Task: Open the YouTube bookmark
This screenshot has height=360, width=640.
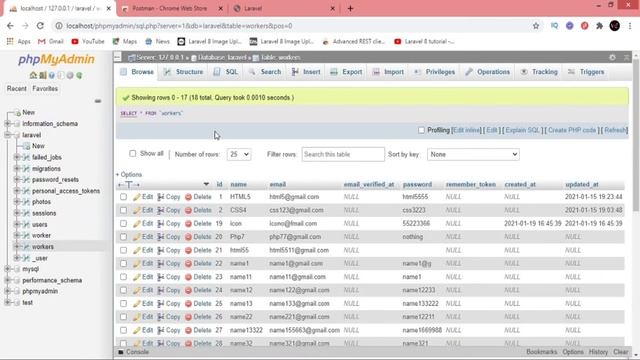Action: [88, 41]
